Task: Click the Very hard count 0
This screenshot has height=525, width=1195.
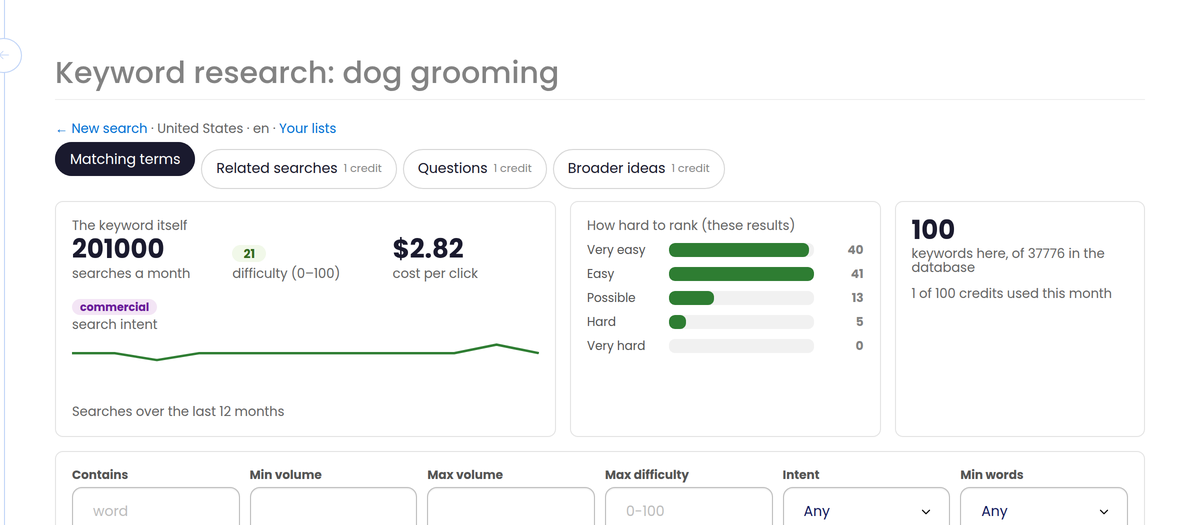Action: tap(860, 346)
